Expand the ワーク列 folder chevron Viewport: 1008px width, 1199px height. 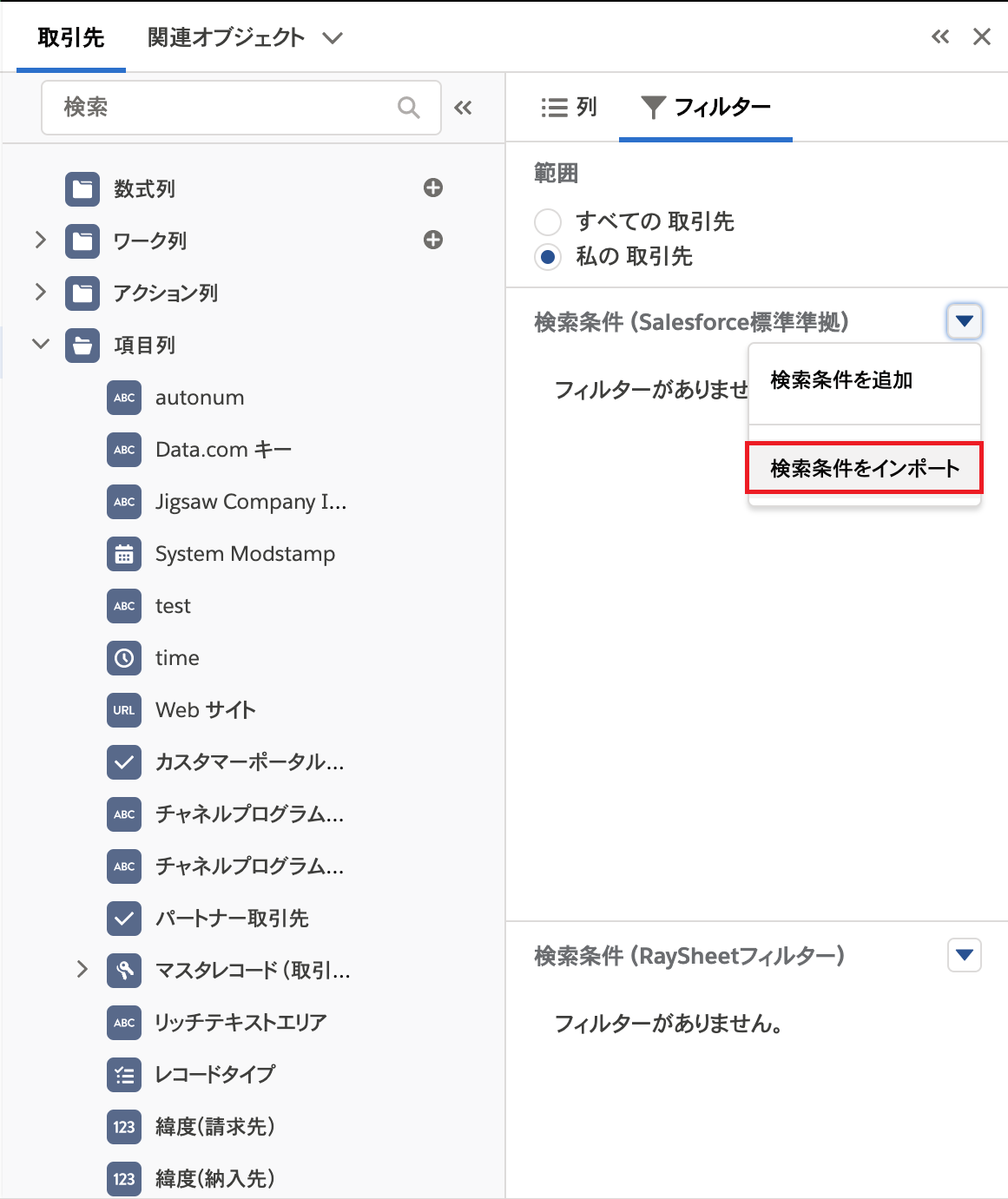(40, 240)
